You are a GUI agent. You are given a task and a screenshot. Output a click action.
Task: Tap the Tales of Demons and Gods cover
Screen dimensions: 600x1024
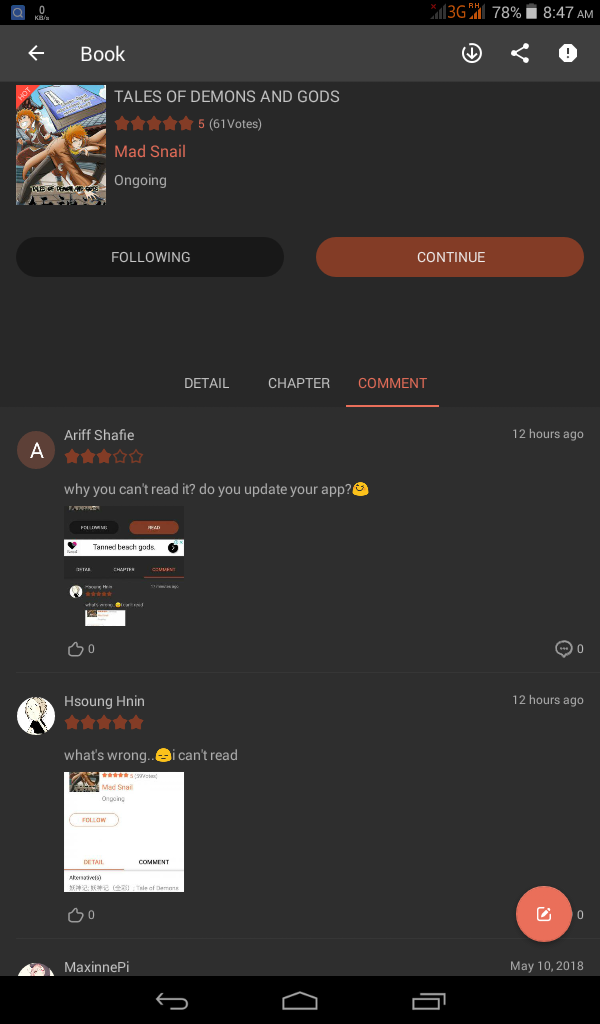pyautogui.click(x=61, y=145)
